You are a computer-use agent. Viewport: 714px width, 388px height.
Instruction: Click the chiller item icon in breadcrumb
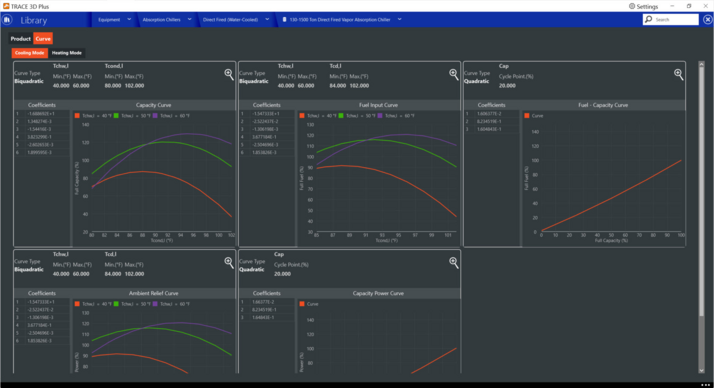point(285,20)
